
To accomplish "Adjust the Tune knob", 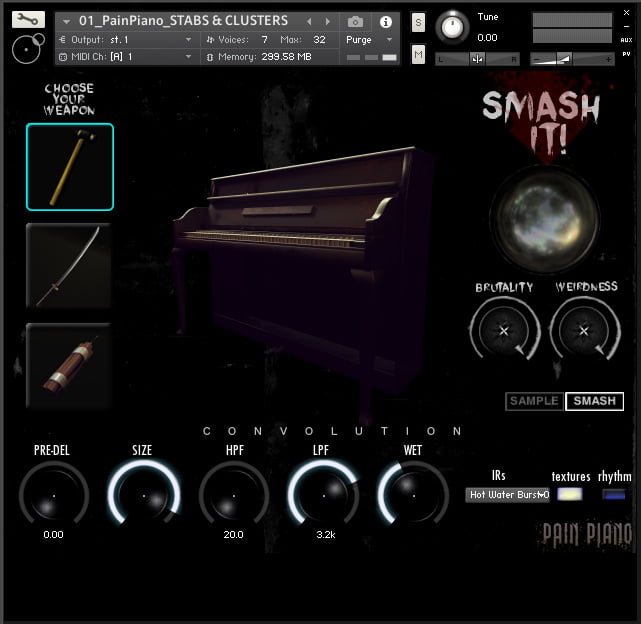I will click(x=452, y=27).
